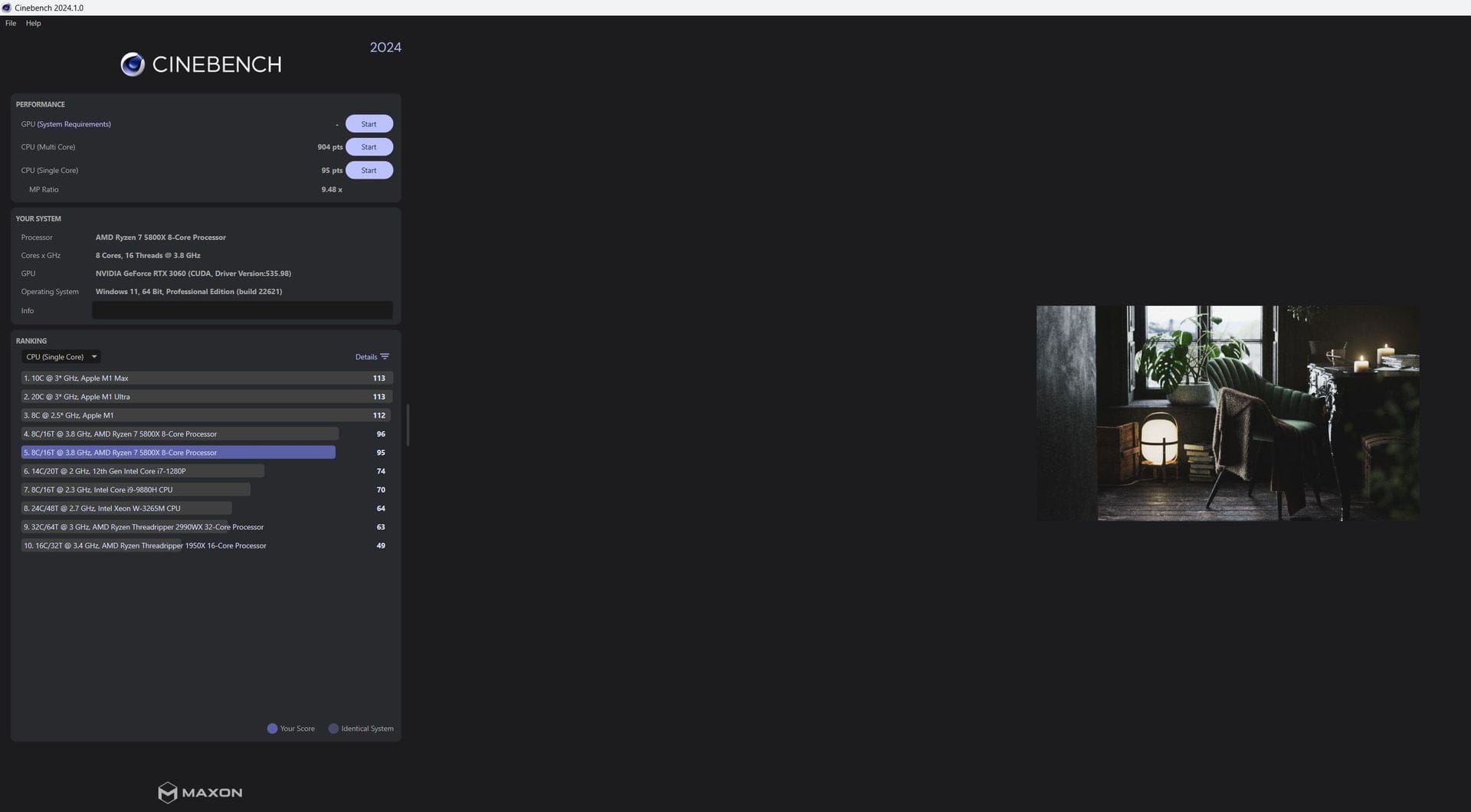Viewport: 1471px width, 812px height.
Task: Click the RANKING section header
Action: (31, 341)
